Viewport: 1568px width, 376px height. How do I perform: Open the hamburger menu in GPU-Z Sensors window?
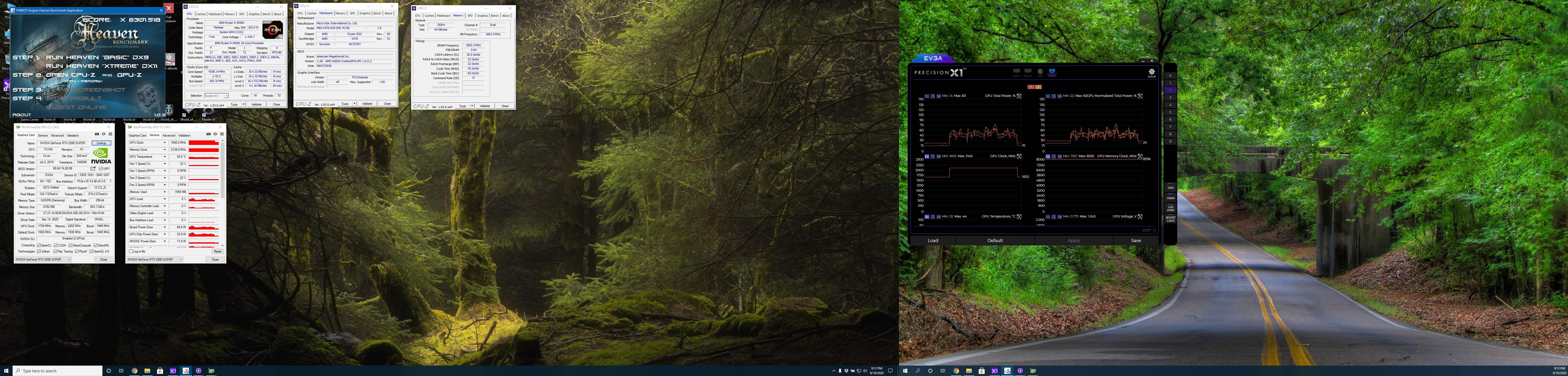(x=222, y=134)
